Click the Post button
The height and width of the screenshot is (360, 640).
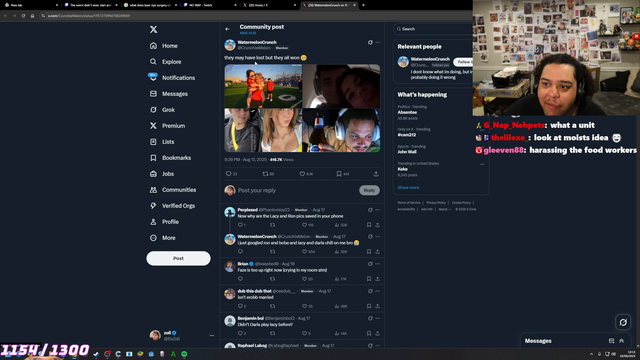178,258
